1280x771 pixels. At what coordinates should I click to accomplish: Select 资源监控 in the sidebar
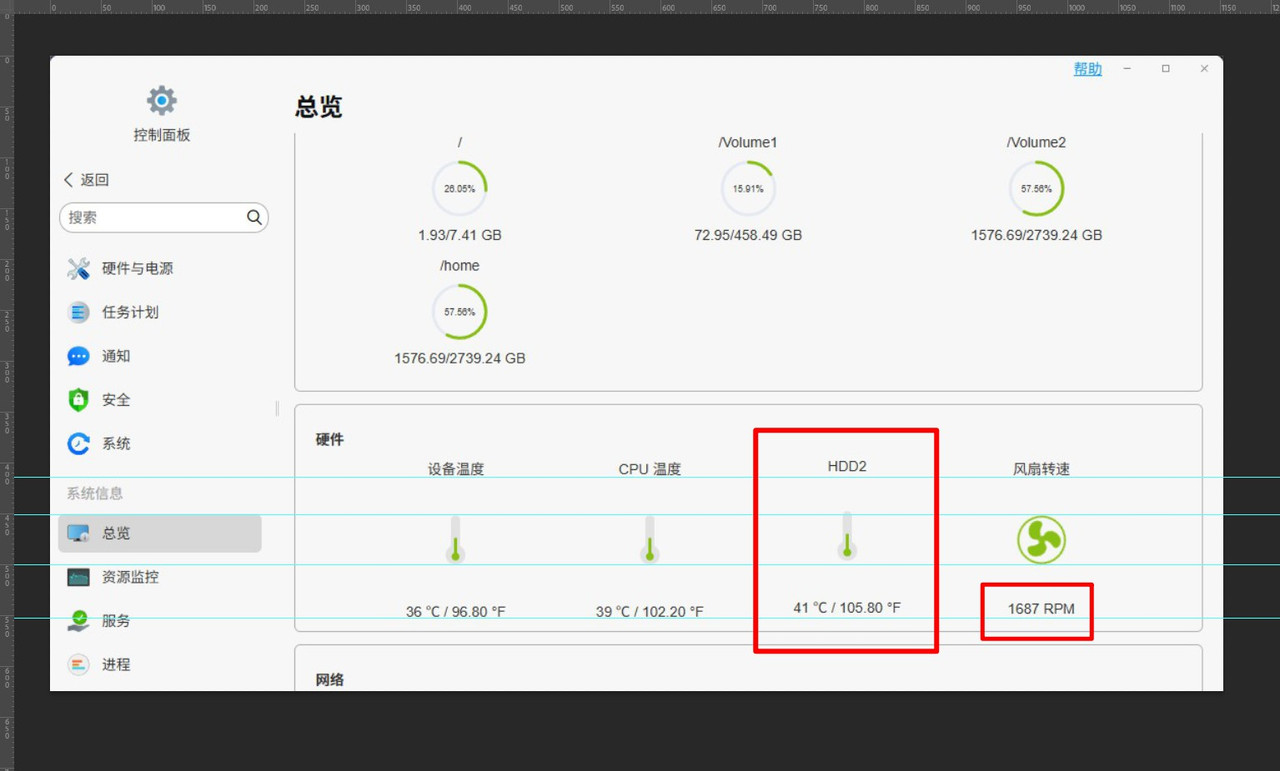coord(160,577)
